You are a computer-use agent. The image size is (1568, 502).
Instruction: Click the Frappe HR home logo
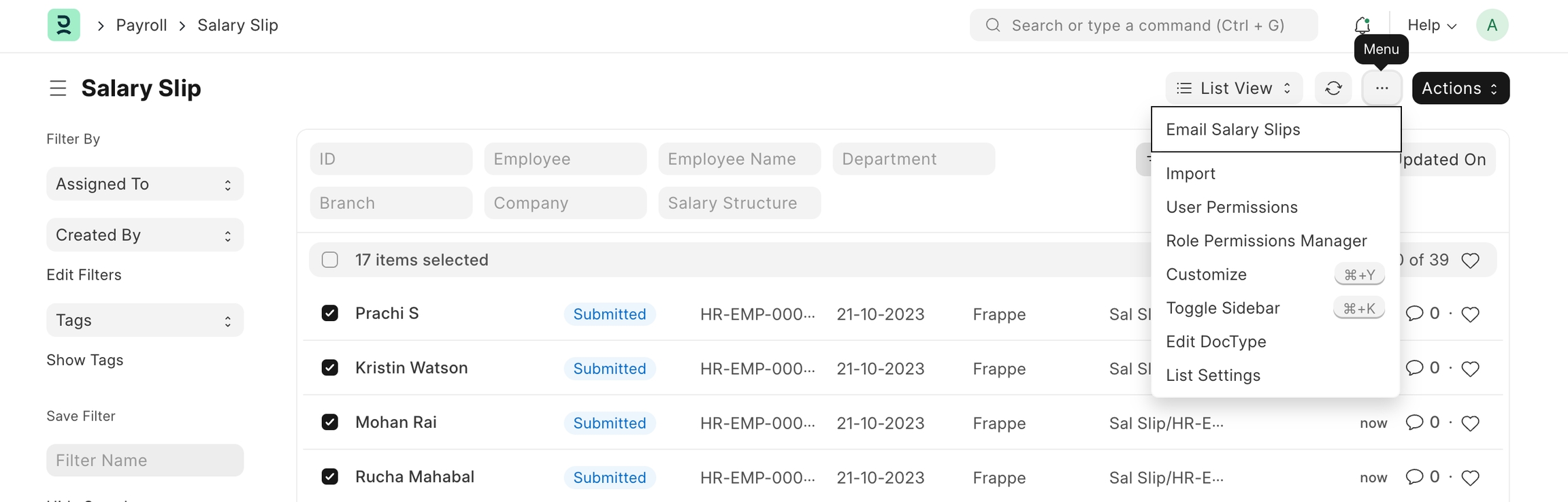pyautogui.click(x=63, y=25)
